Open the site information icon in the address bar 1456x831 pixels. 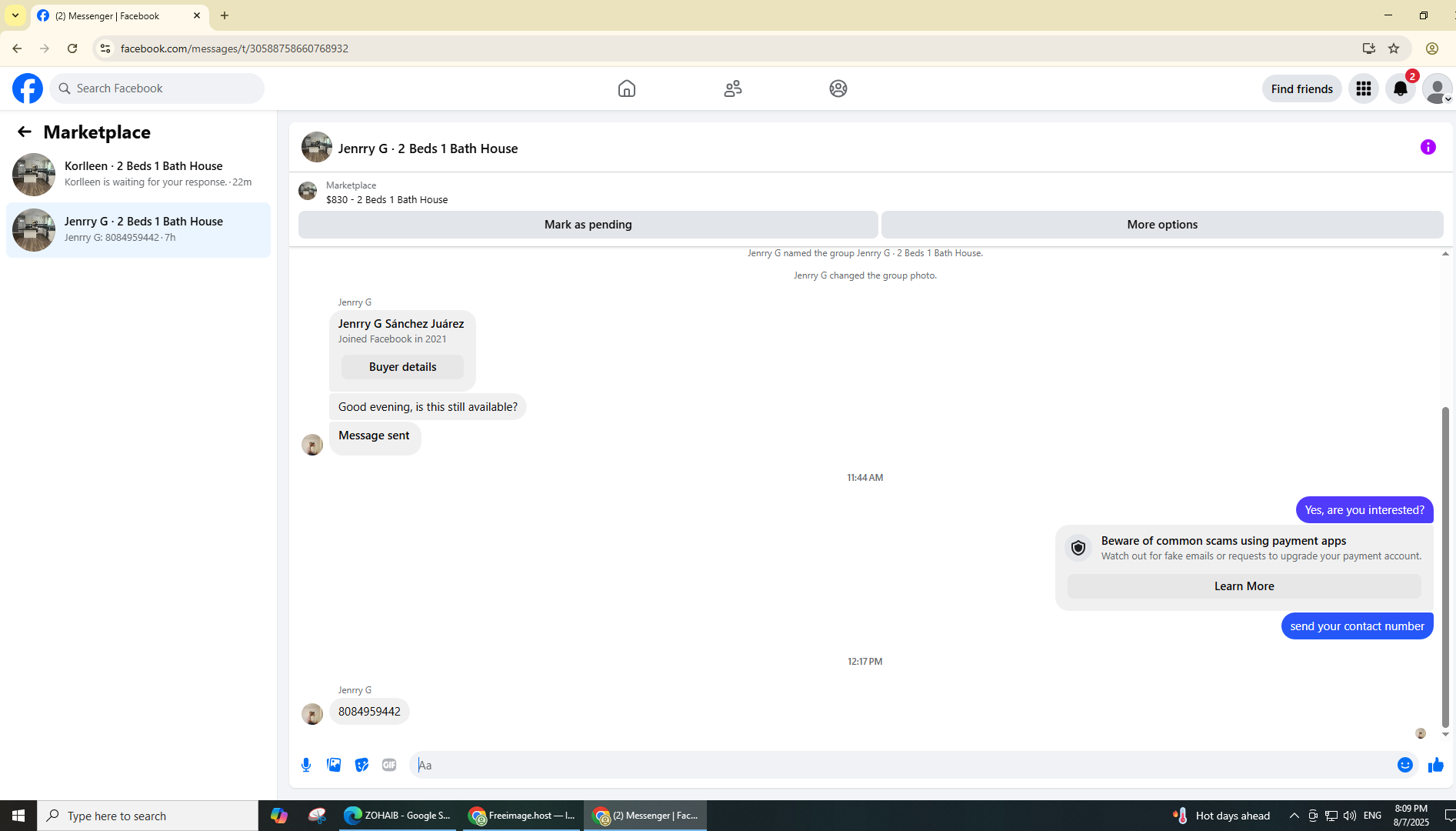point(105,48)
